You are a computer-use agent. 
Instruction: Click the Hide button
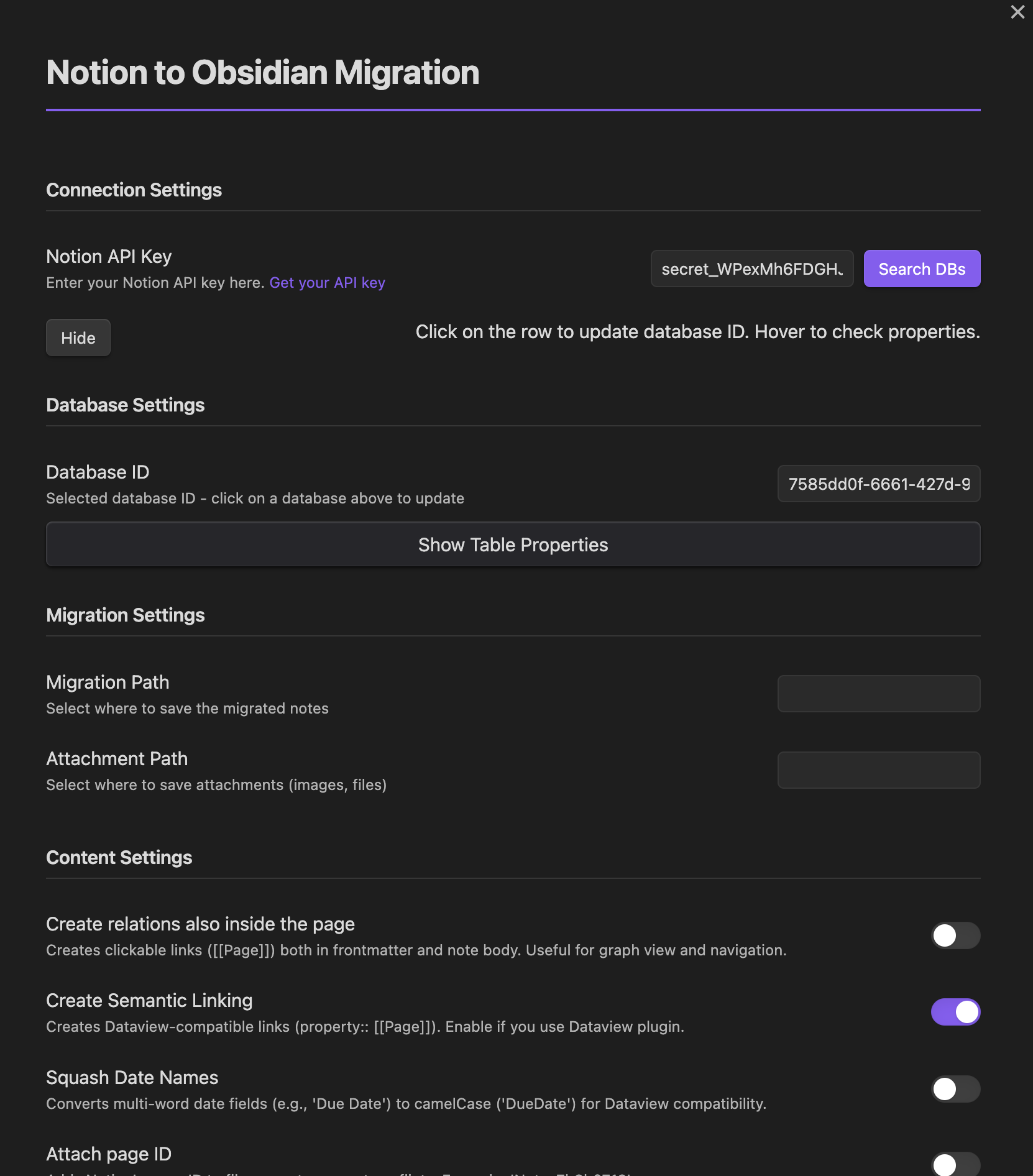coord(78,338)
